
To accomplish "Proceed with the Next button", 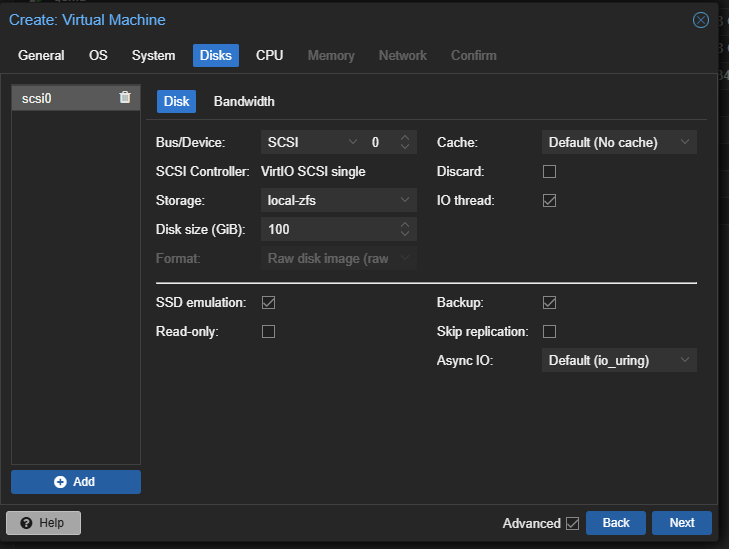I will pyautogui.click(x=681, y=523).
